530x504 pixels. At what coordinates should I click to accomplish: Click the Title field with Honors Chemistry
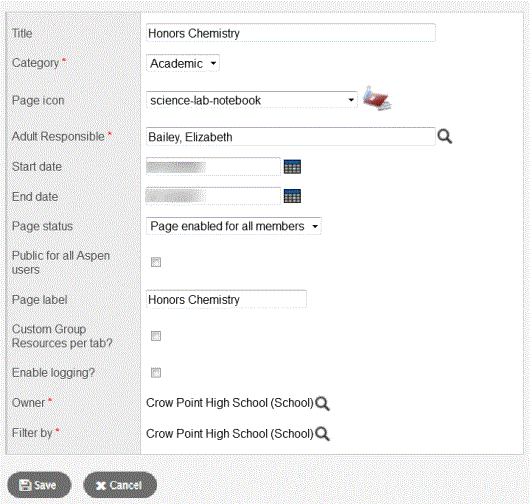click(291, 33)
